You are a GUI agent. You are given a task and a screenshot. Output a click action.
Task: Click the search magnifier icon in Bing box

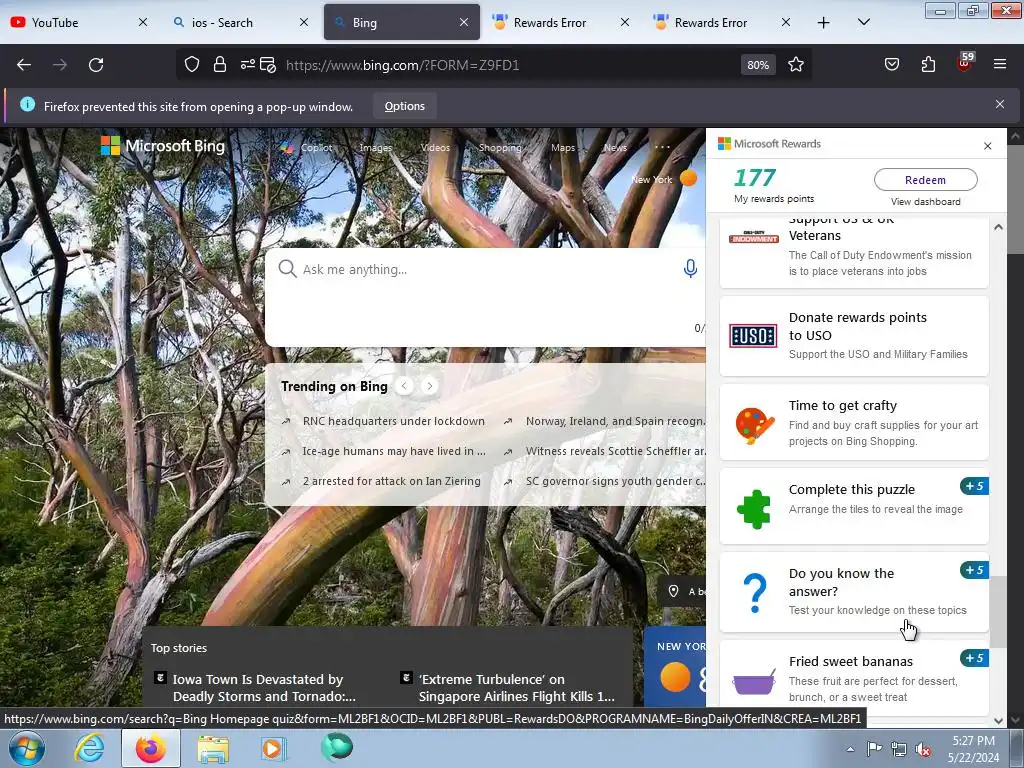pos(287,268)
